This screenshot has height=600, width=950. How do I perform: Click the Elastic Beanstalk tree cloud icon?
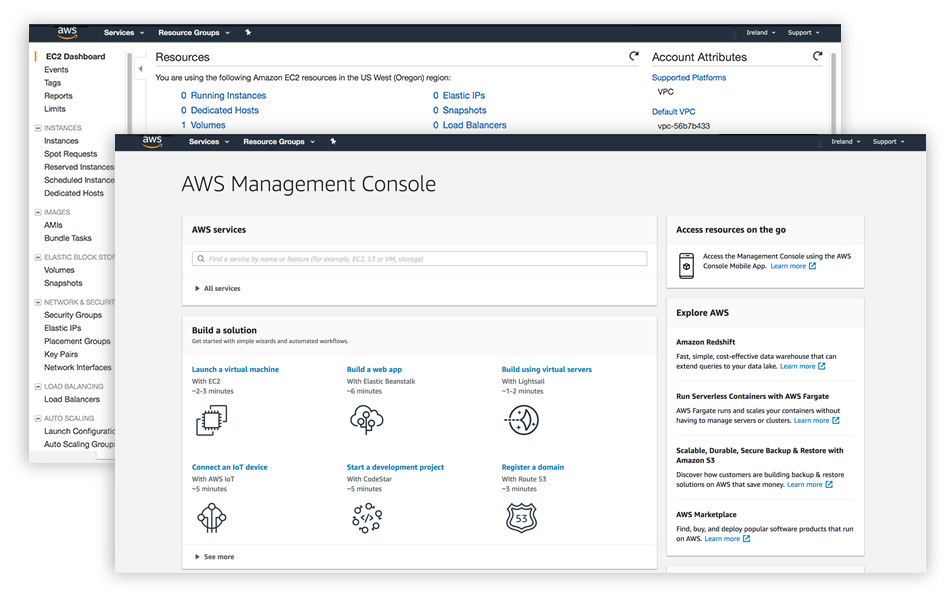point(367,419)
